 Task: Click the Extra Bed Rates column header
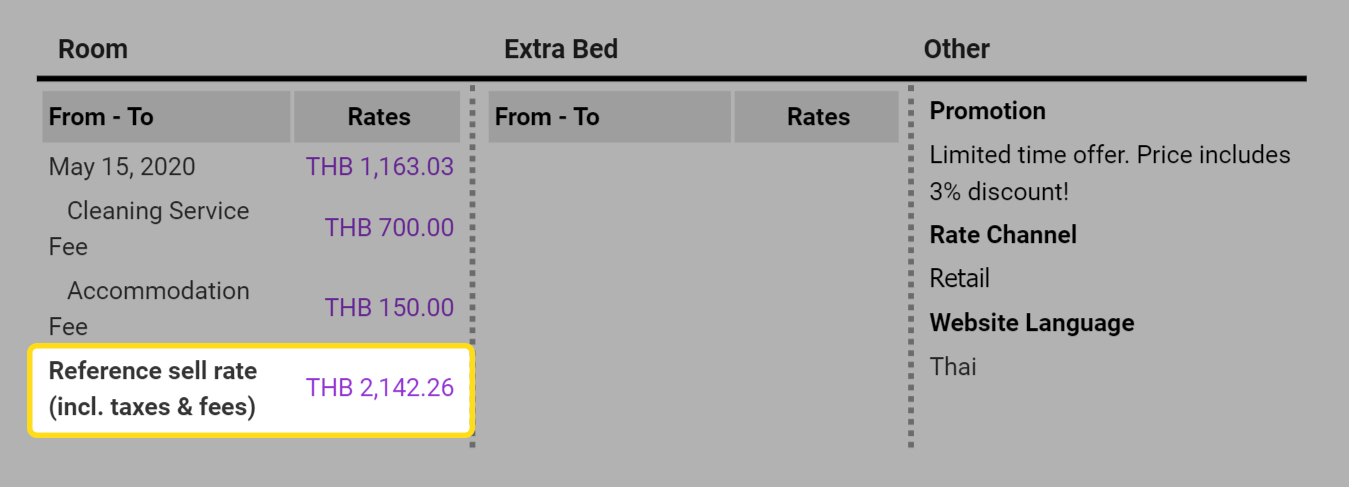coord(817,117)
